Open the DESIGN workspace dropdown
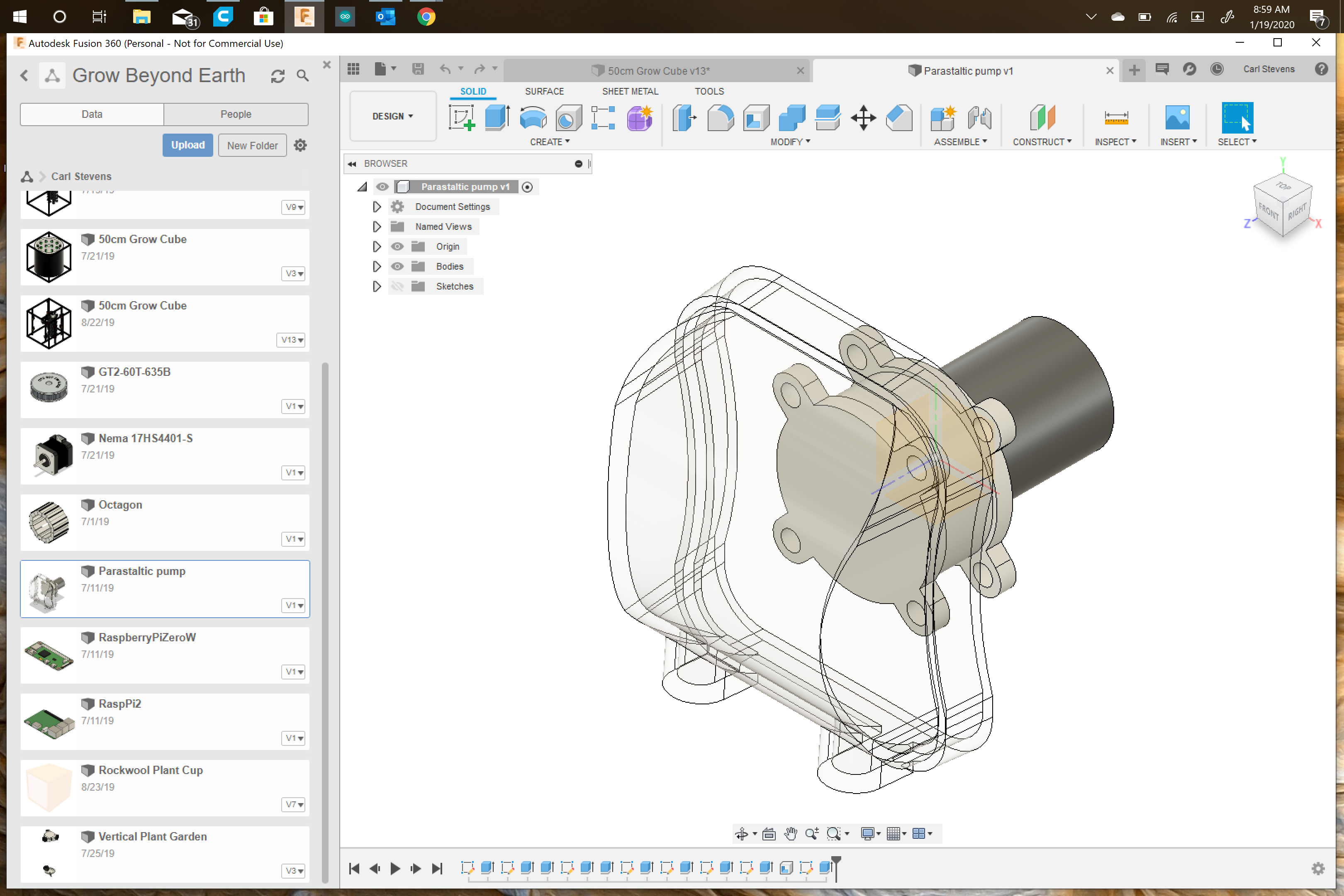This screenshot has width=1344, height=896. click(392, 116)
